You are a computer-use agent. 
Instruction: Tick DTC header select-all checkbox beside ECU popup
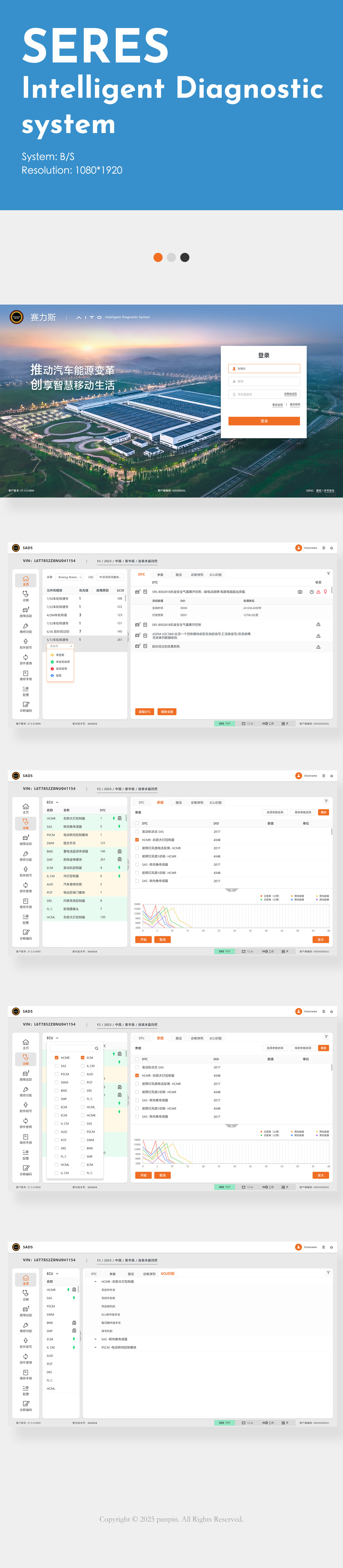(x=137, y=1059)
